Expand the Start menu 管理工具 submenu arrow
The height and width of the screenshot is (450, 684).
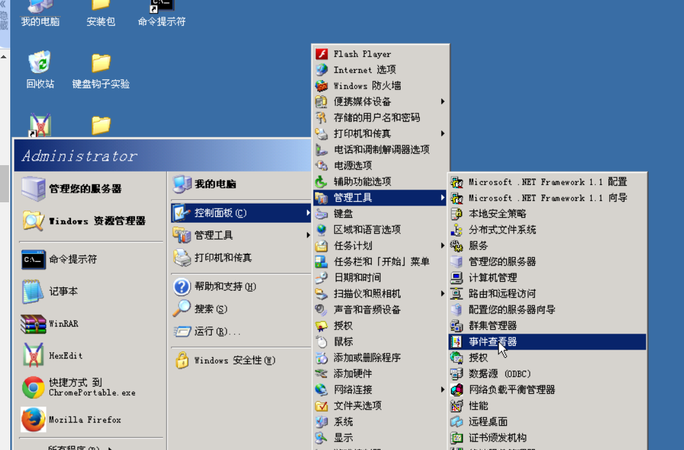[308, 235]
